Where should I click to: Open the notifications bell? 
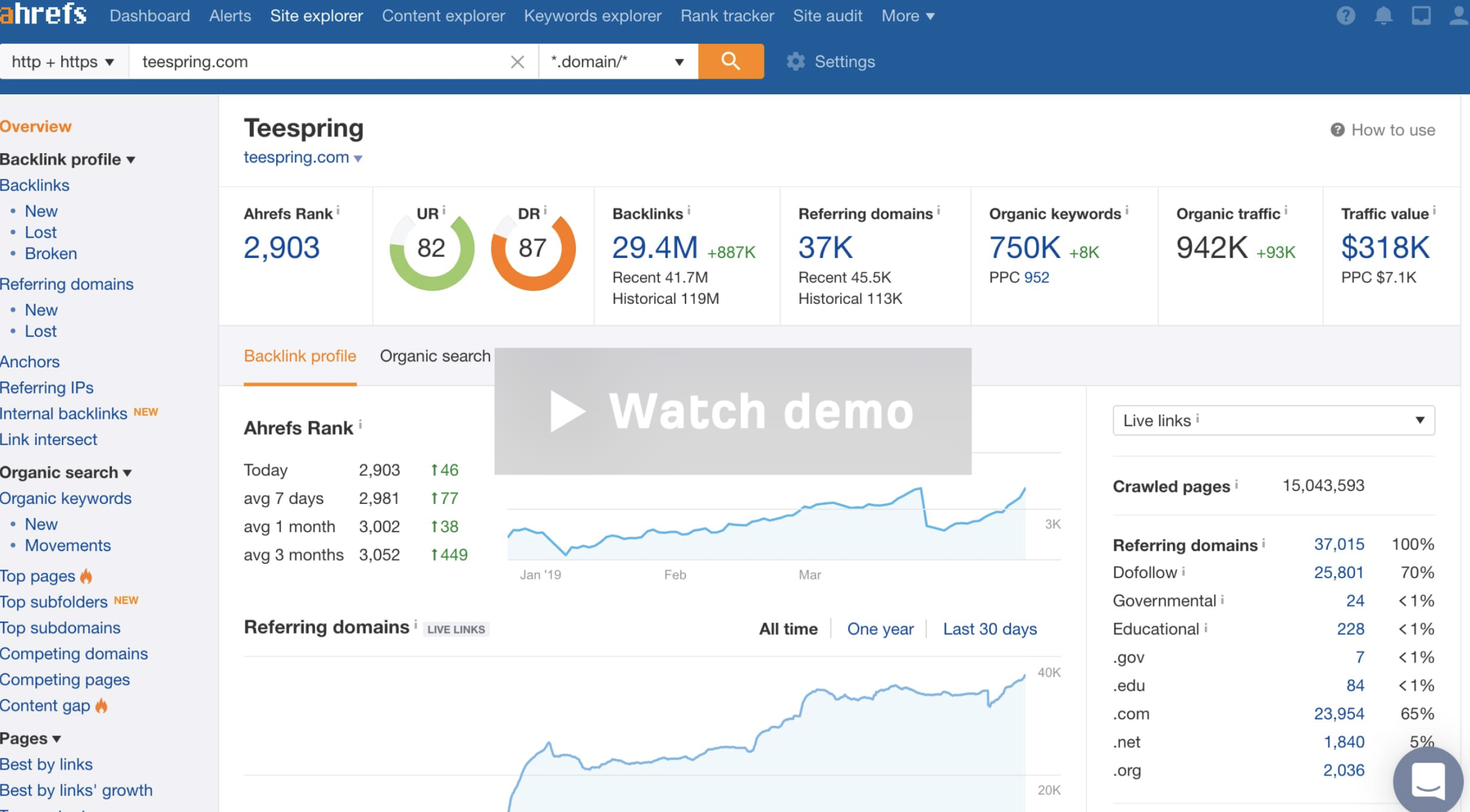[1383, 15]
